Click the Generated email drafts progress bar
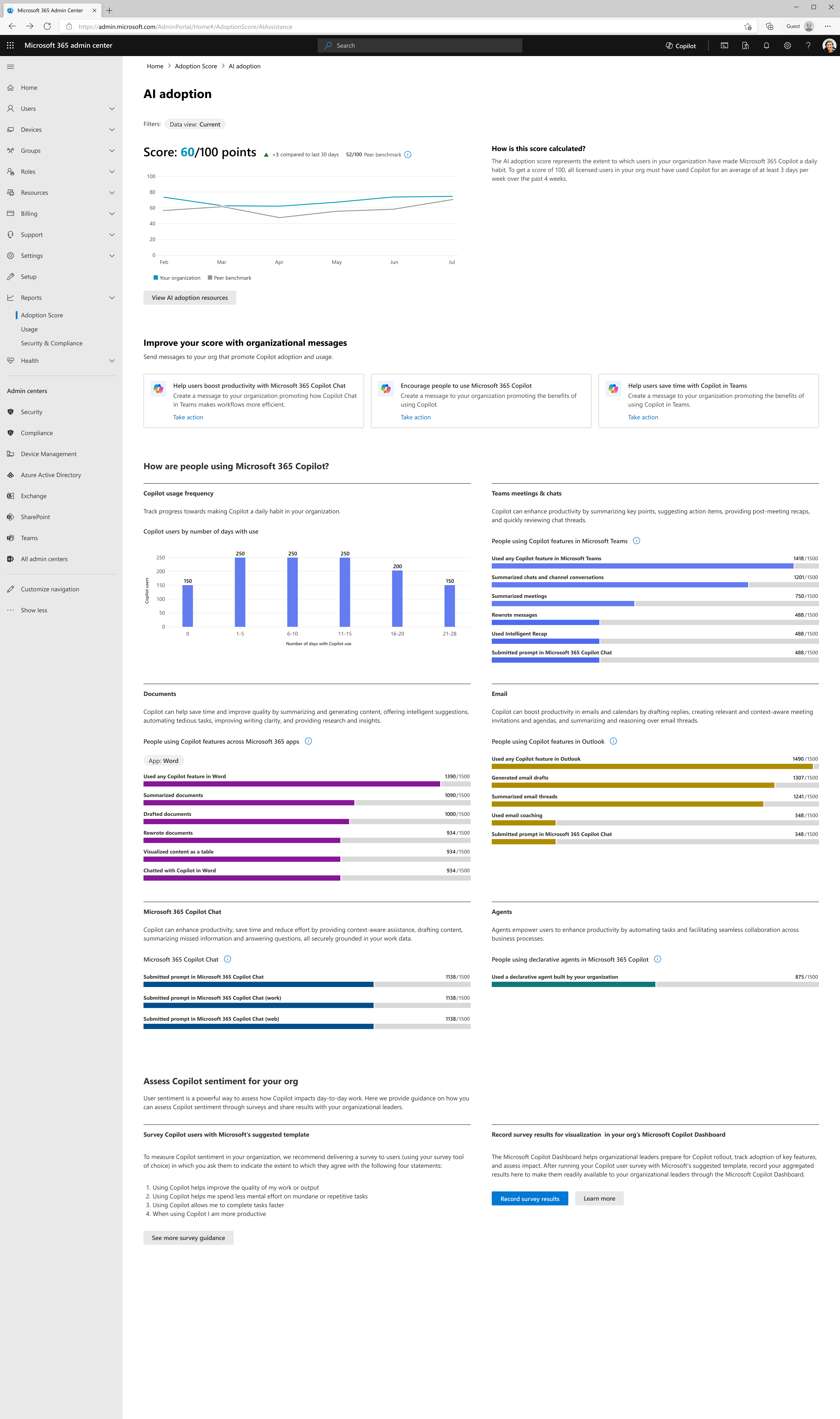The height and width of the screenshot is (1419, 840). [x=655, y=785]
